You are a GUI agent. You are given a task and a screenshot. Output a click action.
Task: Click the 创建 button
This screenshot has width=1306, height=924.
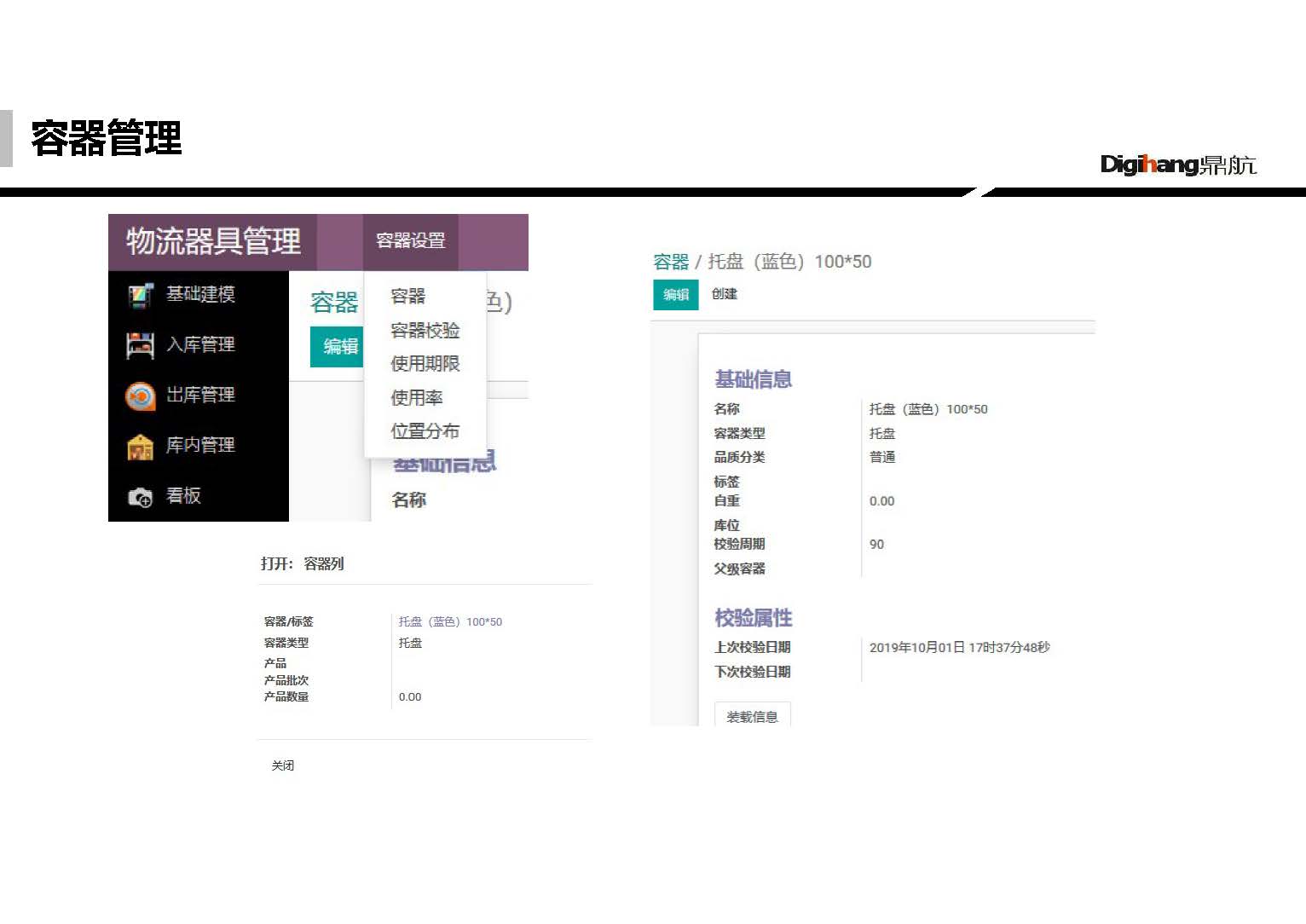[725, 293]
